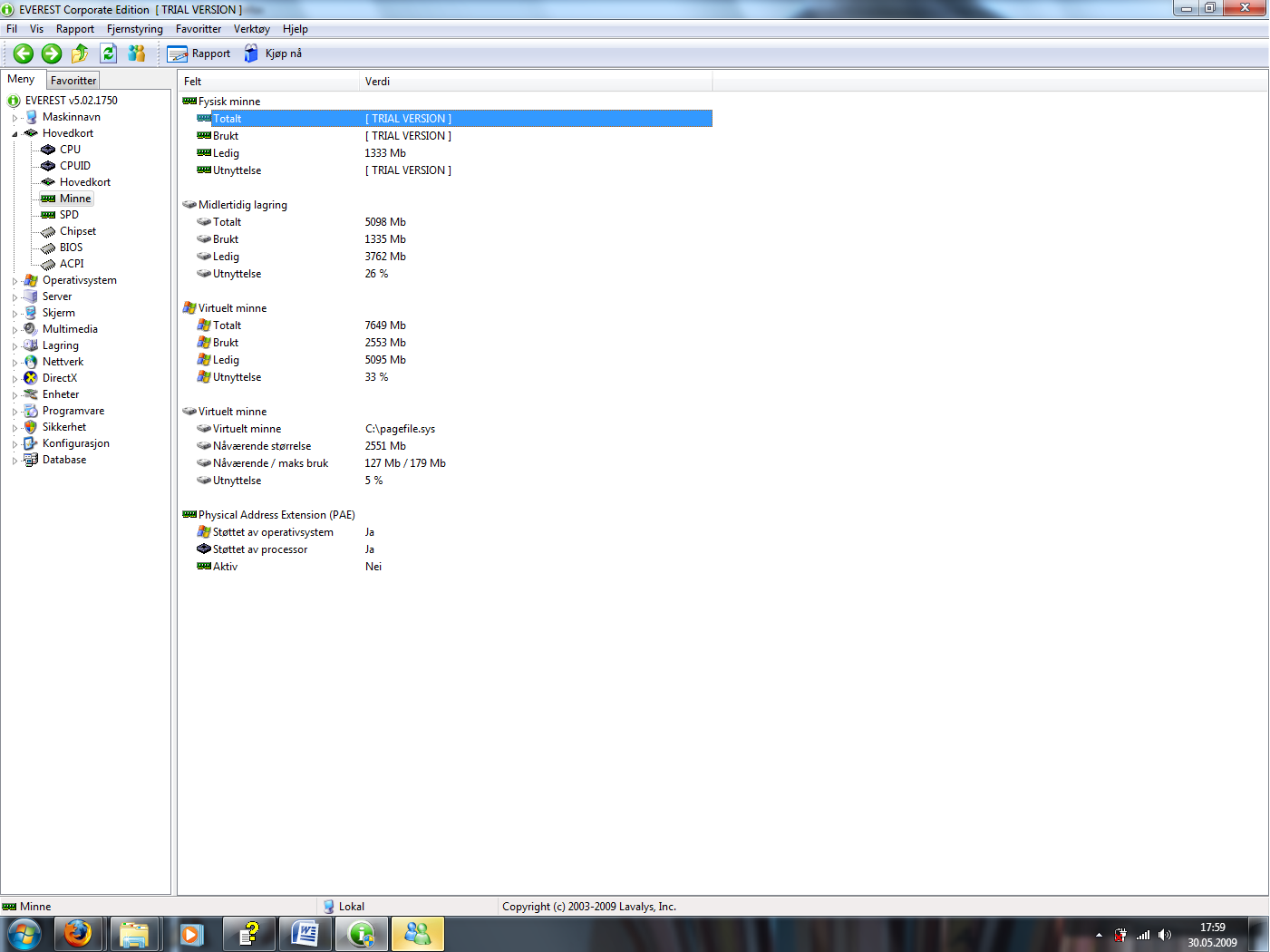Open the Favoritter menu in menu bar
Image resolution: width=1270 pixels, height=952 pixels.
(199, 29)
